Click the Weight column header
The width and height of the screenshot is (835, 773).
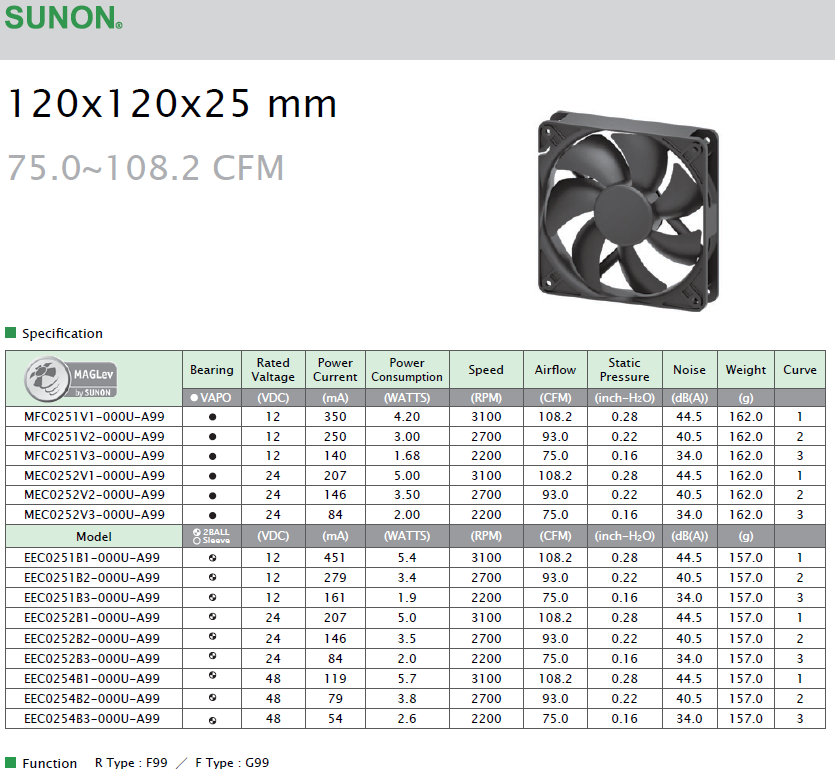coord(746,369)
